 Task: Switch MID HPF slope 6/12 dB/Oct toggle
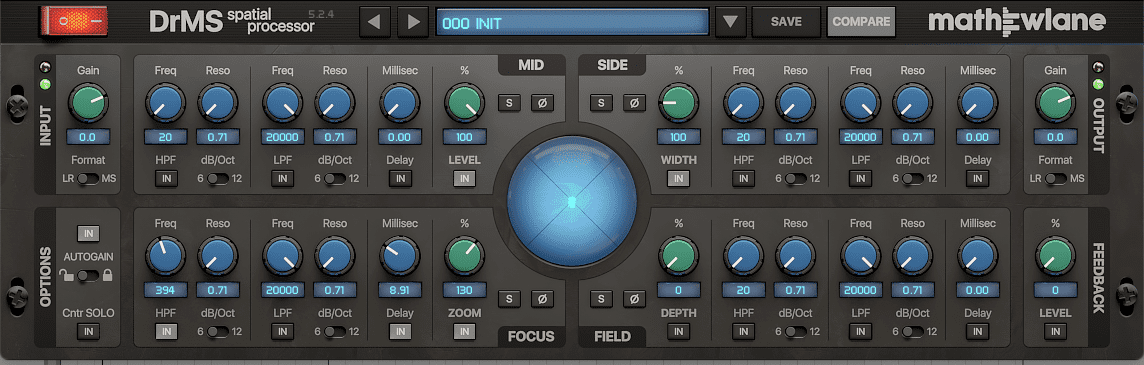217,179
